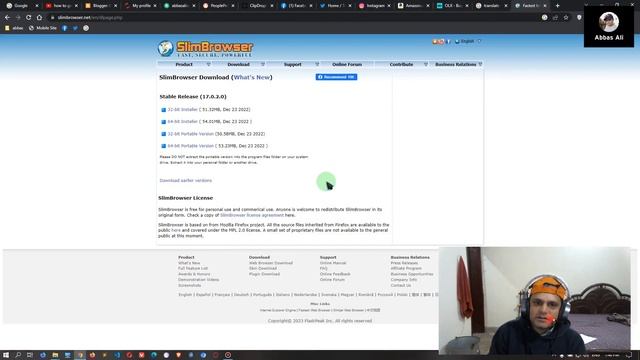Image resolution: width=640 pixels, height=360 pixels.
Task: Open File Explorer from the taskbar
Action: pos(55,355)
